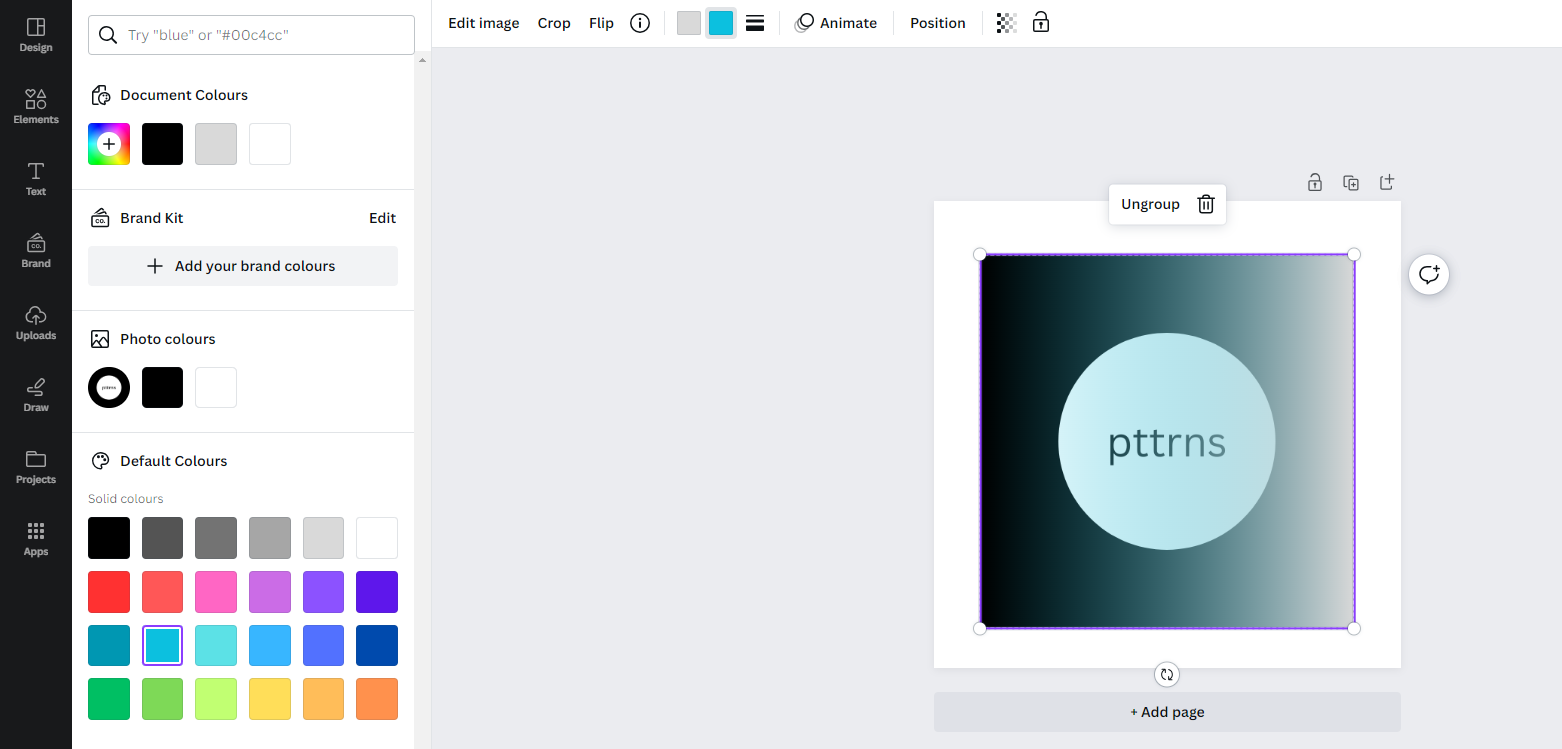Toggle the lock icon in top toolbar
This screenshot has height=749, width=1562.
1041,22
